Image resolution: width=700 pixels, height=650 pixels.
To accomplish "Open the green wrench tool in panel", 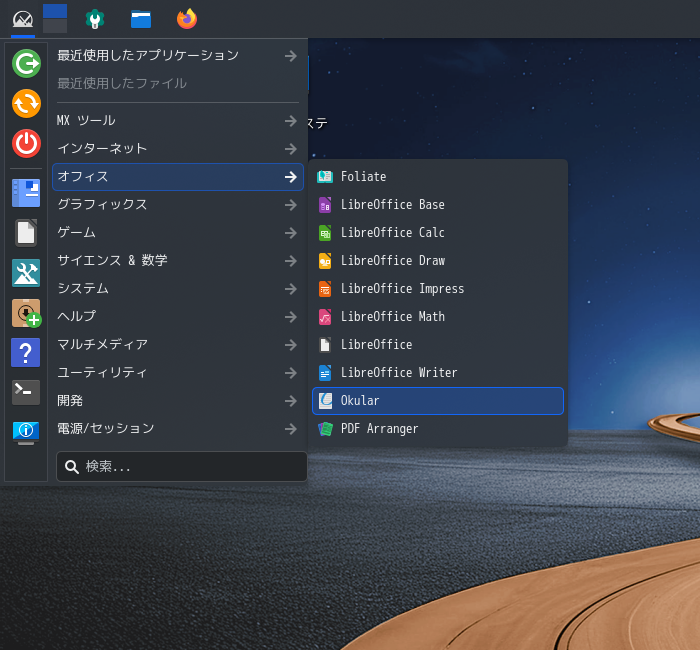I will point(95,19).
